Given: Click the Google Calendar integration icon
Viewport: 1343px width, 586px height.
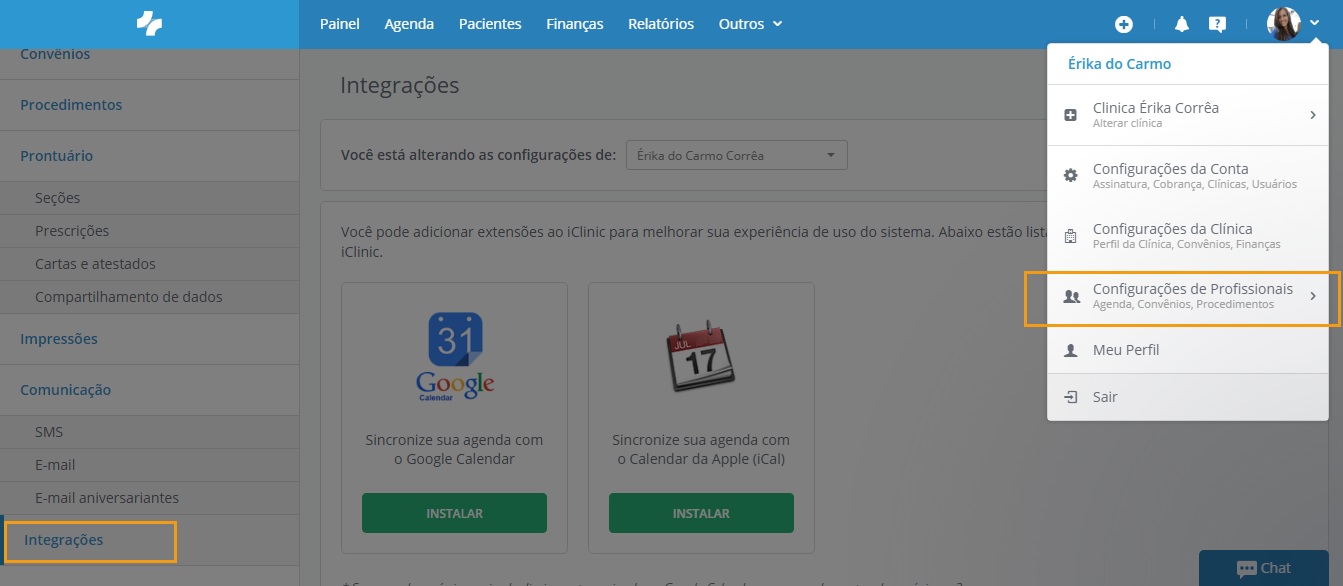Looking at the screenshot, I should [x=455, y=356].
